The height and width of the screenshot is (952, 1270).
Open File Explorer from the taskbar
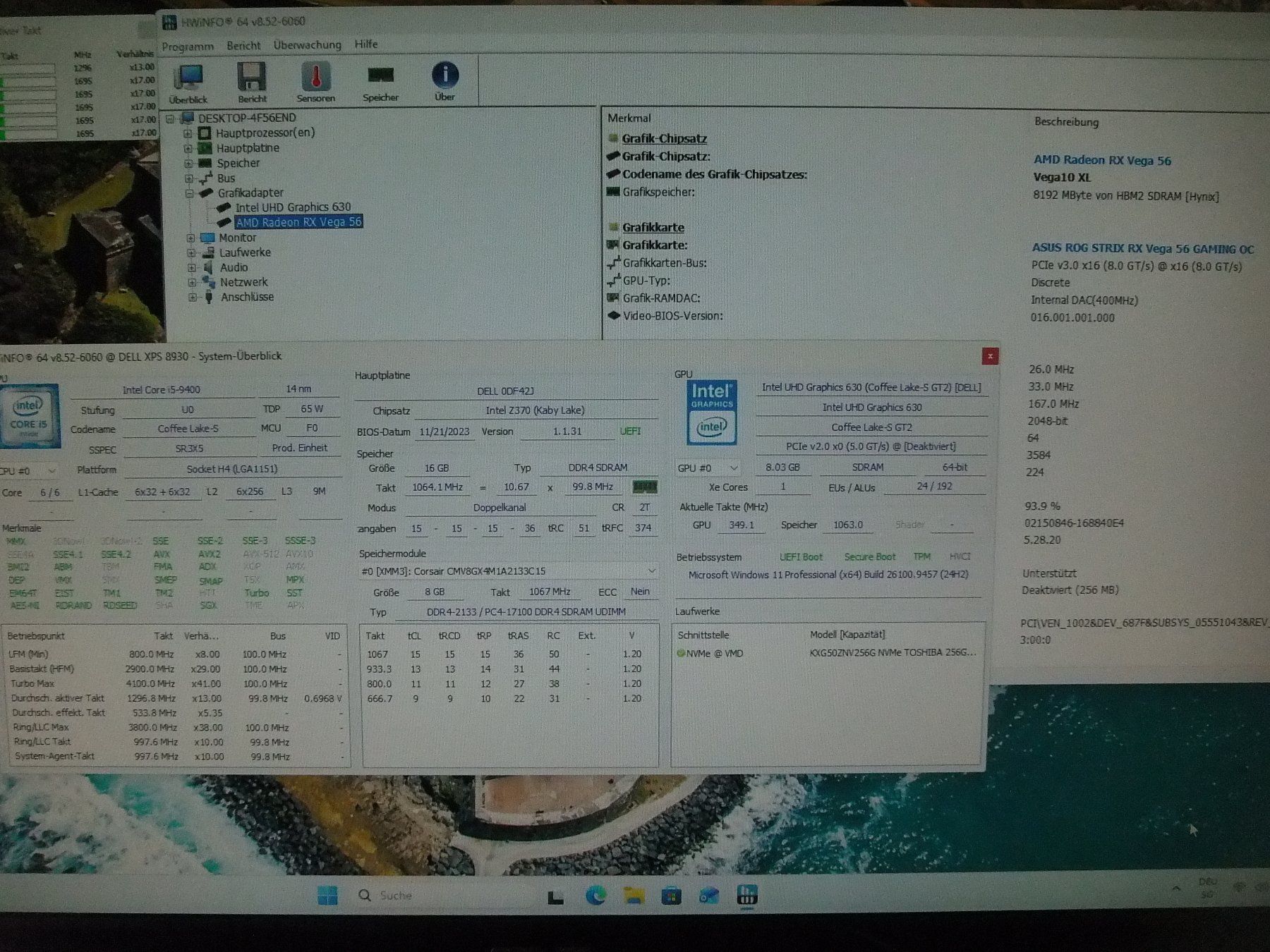tap(634, 896)
